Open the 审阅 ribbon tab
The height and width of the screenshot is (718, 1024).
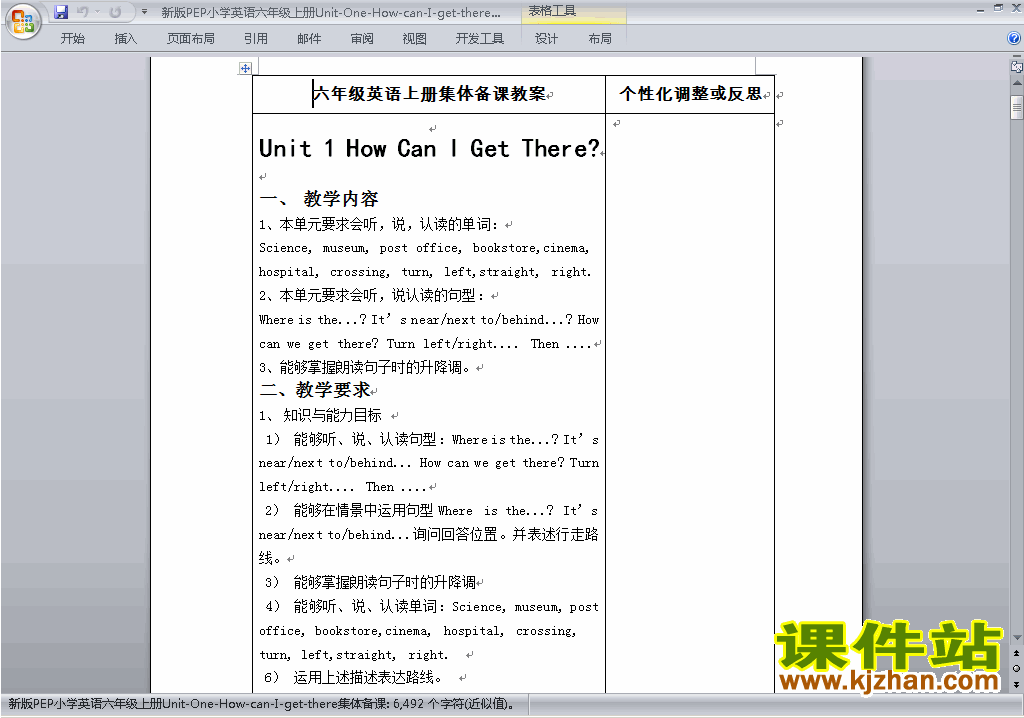click(x=362, y=39)
